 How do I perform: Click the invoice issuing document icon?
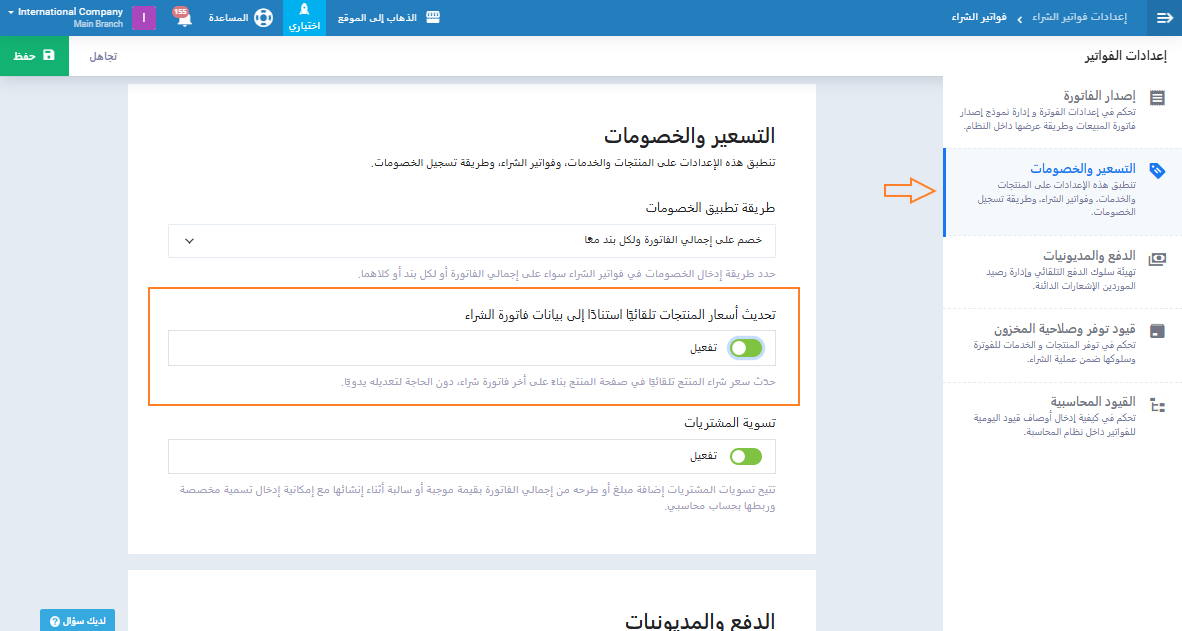pyautogui.click(x=1157, y=98)
